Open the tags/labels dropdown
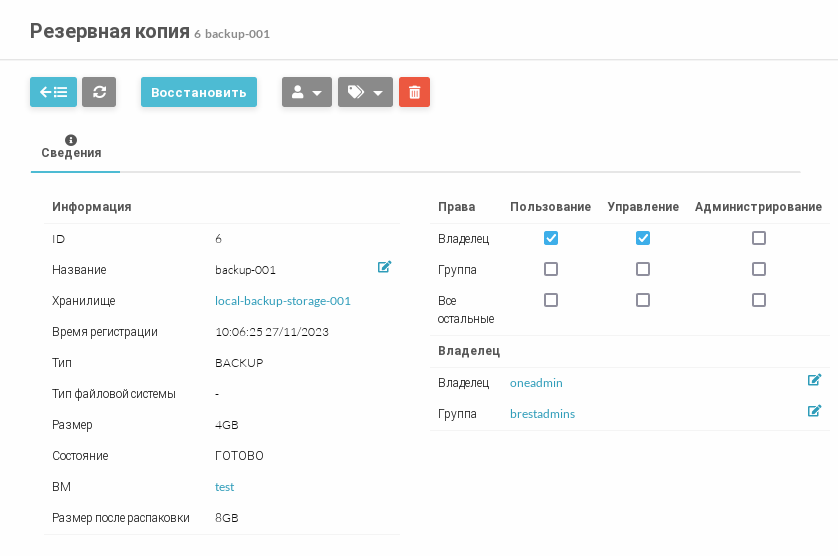The width and height of the screenshot is (838, 556). [x=365, y=92]
